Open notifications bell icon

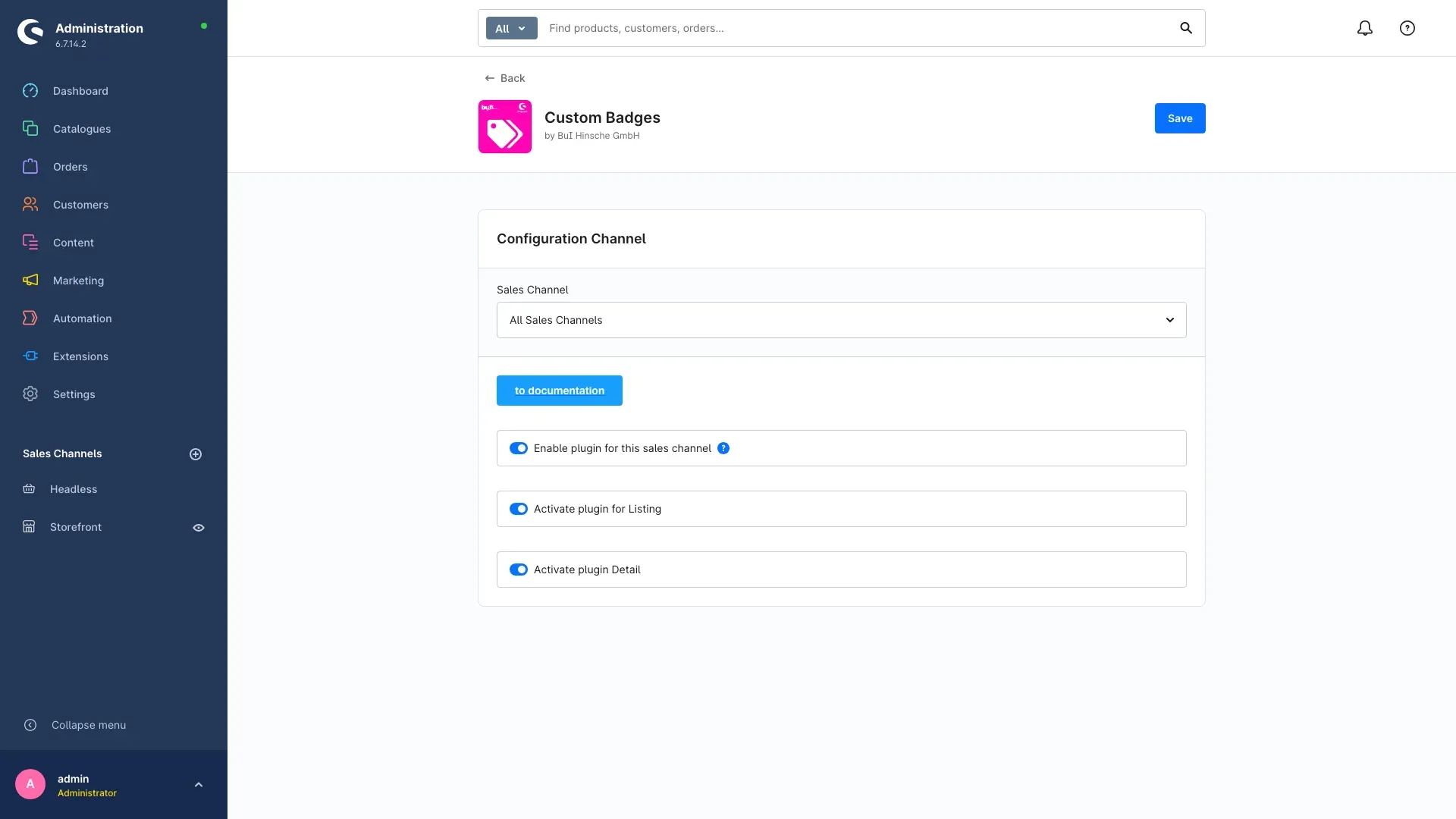[x=1365, y=28]
